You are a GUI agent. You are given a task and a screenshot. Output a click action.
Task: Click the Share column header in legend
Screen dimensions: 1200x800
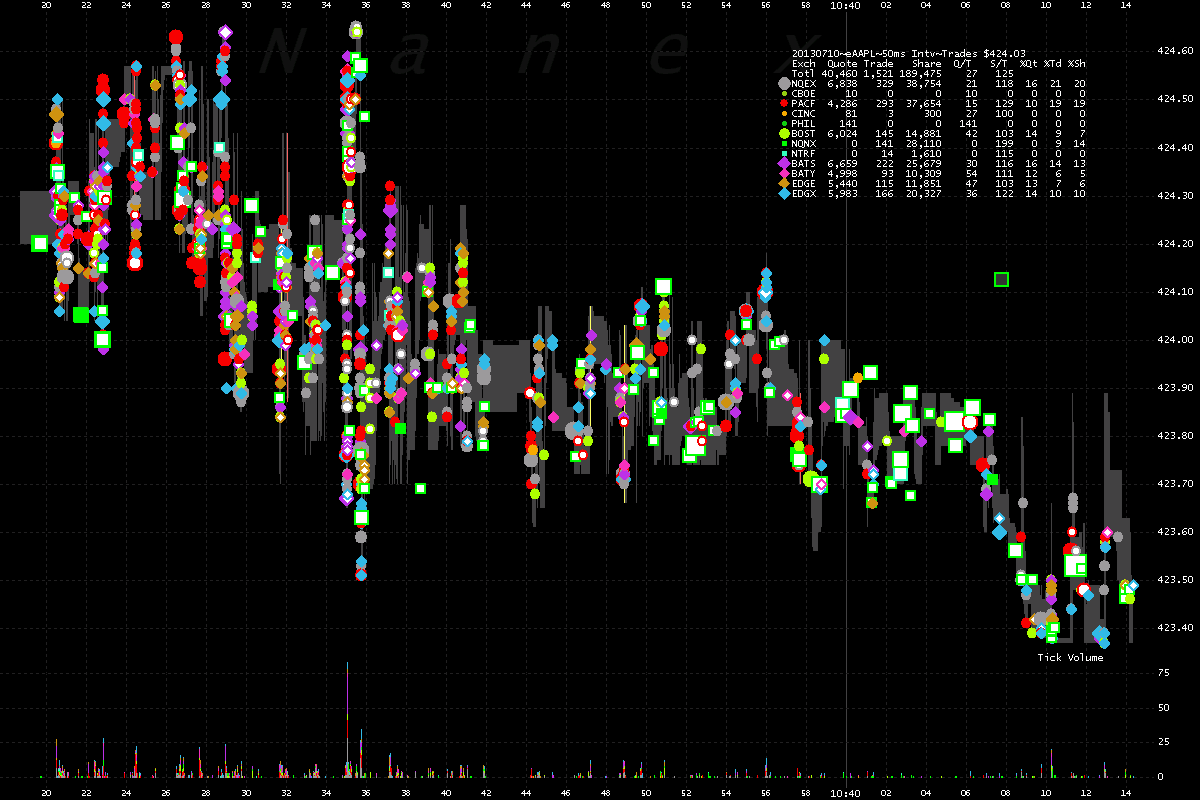(x=927, y=63)
